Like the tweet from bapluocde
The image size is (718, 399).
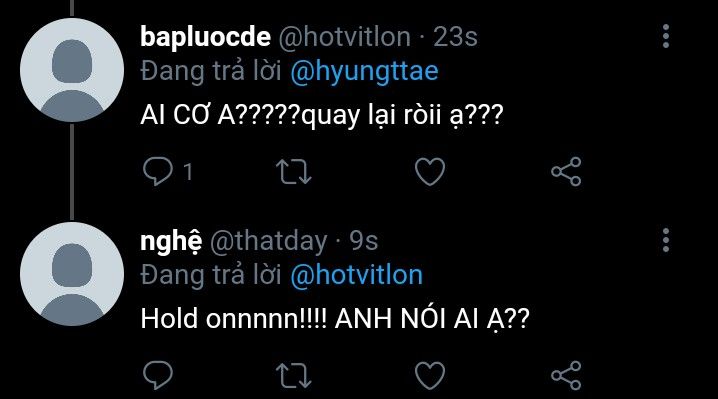click(430, 171)
